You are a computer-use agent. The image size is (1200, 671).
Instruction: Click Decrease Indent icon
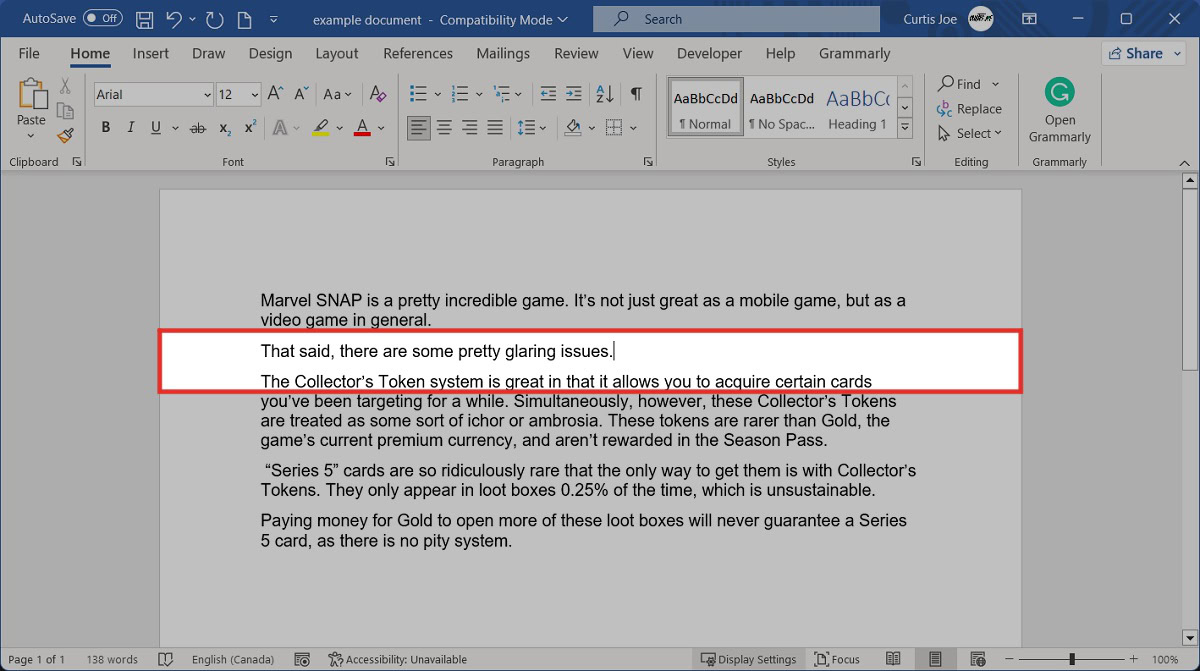(x=548, y=94)
